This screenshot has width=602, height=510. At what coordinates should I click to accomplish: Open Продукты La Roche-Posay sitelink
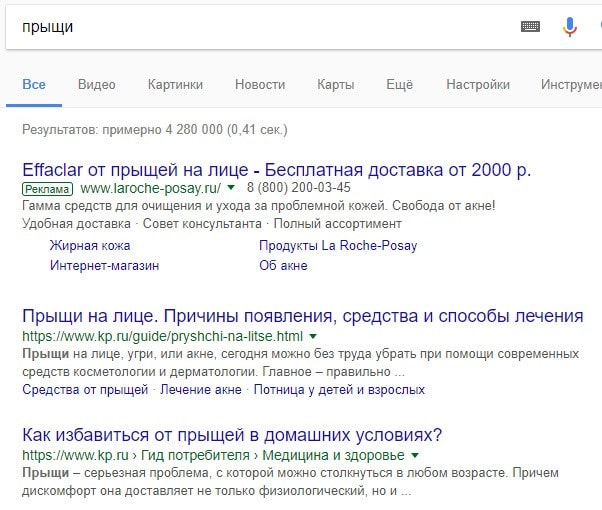tap(338, 245)
